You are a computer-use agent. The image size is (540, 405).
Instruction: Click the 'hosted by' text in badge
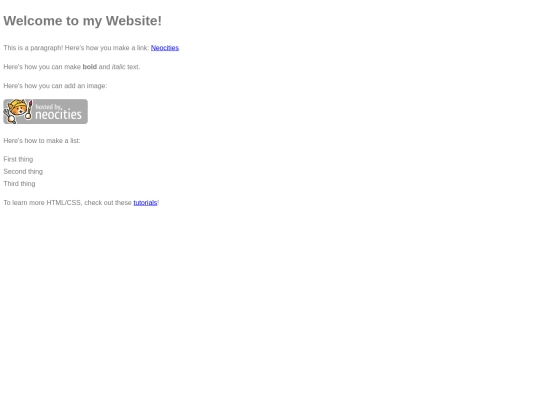49,107
